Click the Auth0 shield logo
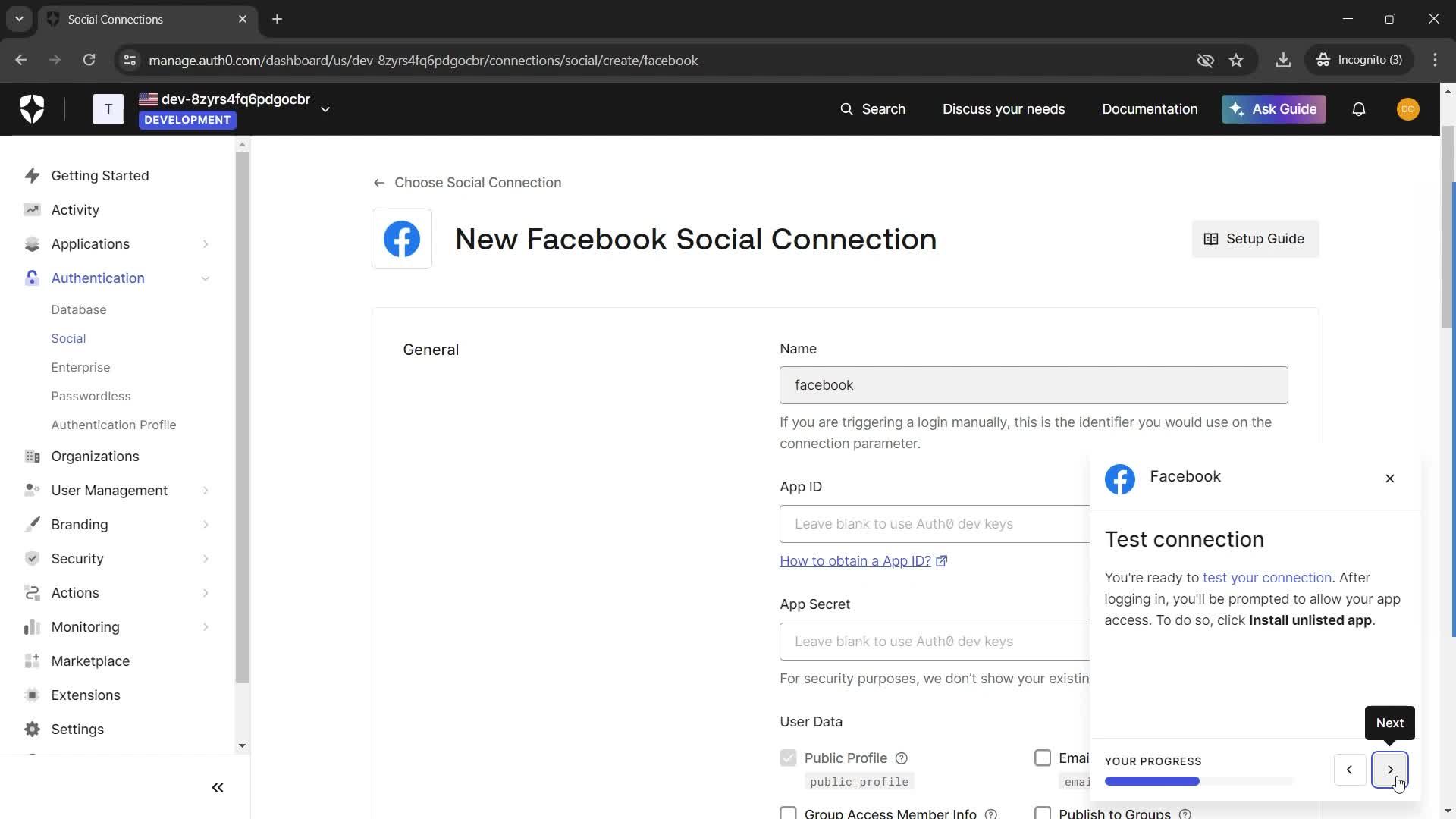This screenshot has width=1456, height=819. [x=32, y=109]
